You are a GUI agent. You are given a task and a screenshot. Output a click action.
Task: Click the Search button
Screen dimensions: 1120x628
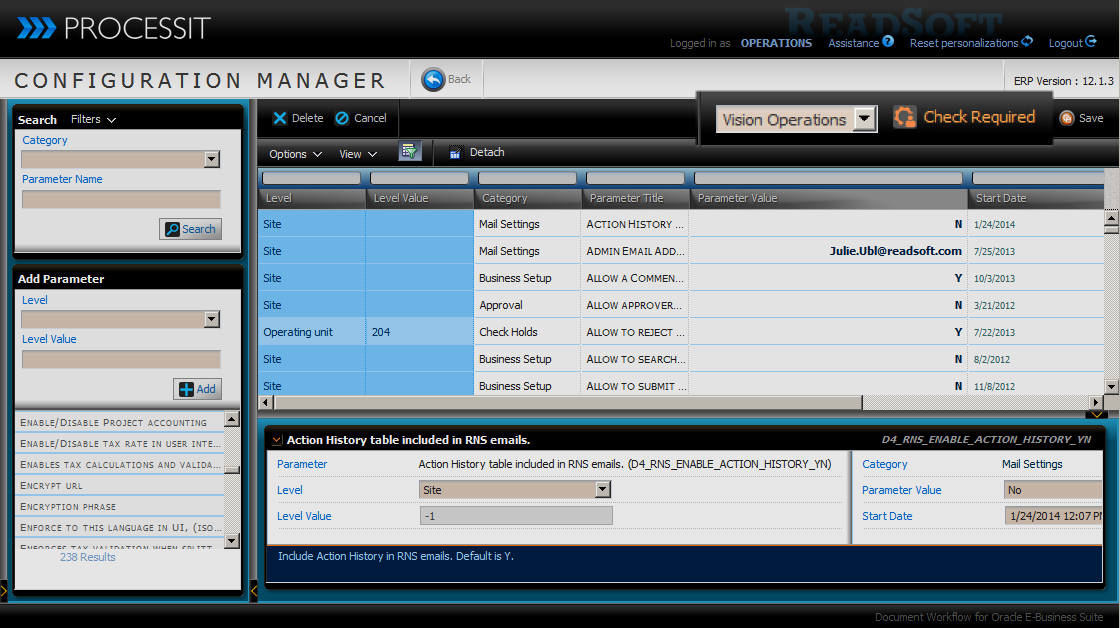(190, 229)
